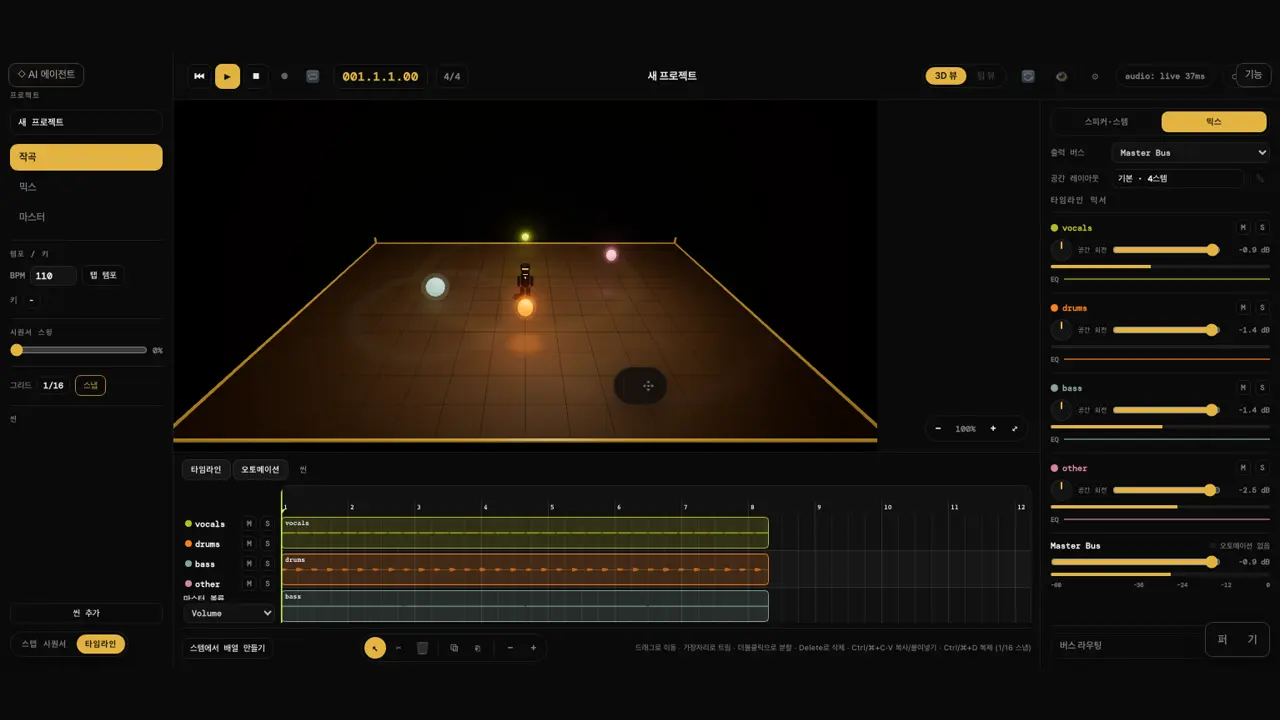Expand the 3D view to fullscreen
The width and height of the screenshot is (1280, 720).
(1015, 428)
